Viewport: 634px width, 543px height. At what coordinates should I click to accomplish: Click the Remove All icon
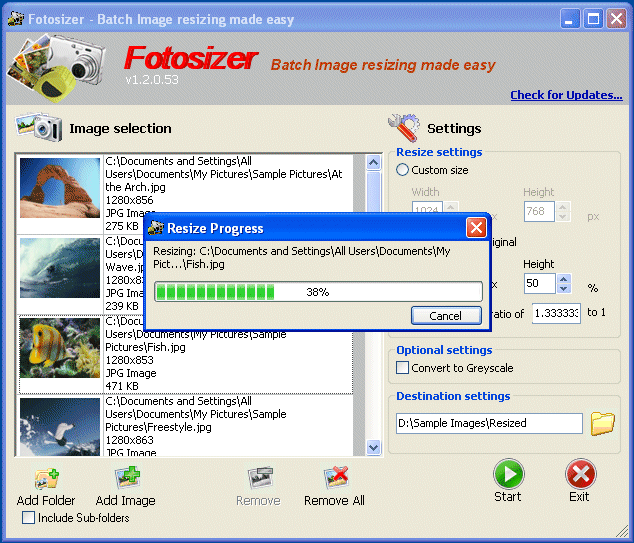(x=336, y=478)
